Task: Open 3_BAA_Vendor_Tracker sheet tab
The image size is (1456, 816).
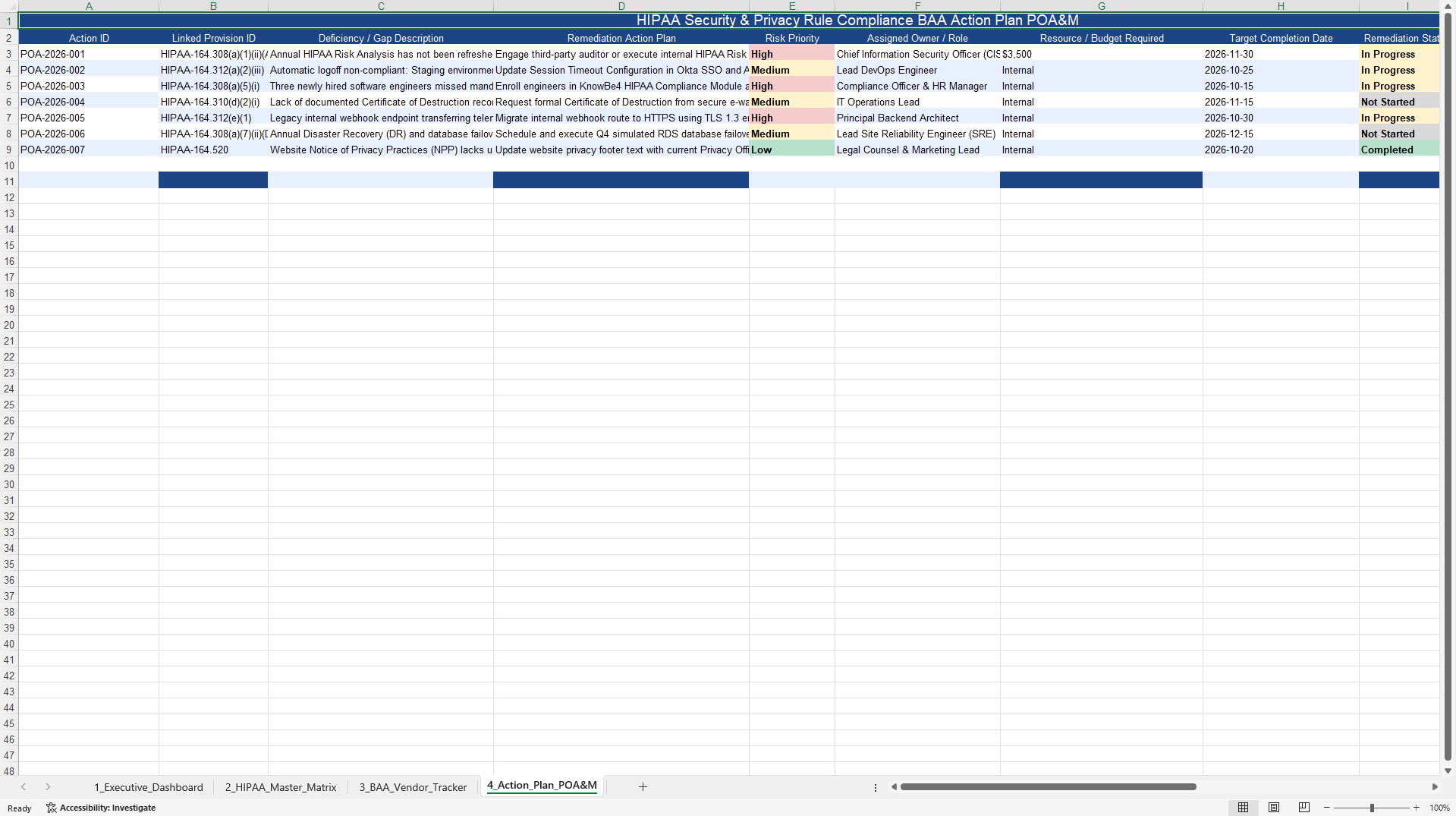Action: tap(413, 787)
